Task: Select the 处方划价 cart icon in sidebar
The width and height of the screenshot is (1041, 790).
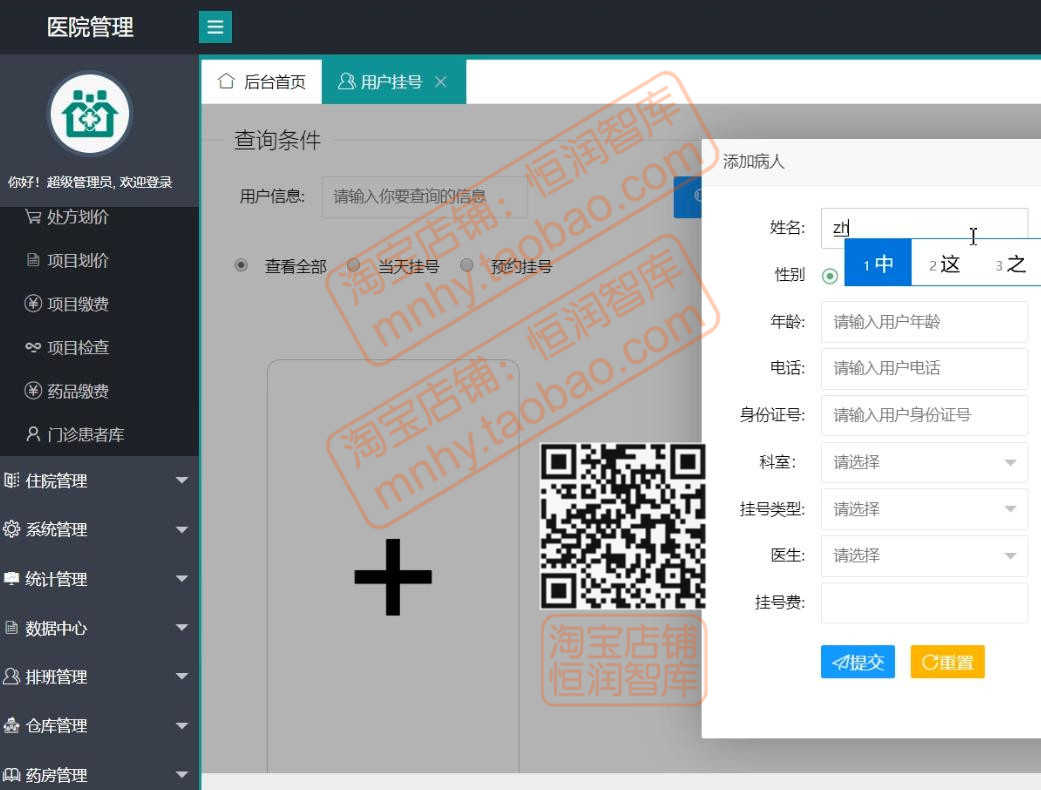Action: tap(31, 216)
